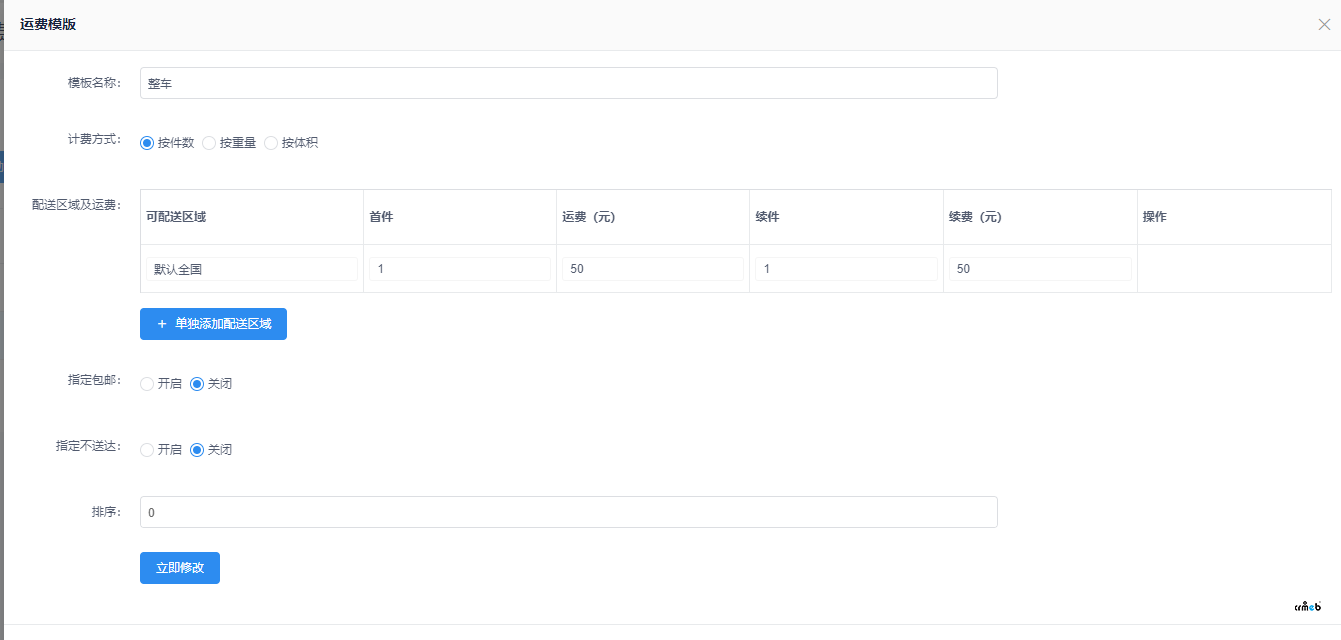The height and width of the screenshot is (640, 1341).
Task: Edit the 续费（元） input value
Action: click(1039, 269)
